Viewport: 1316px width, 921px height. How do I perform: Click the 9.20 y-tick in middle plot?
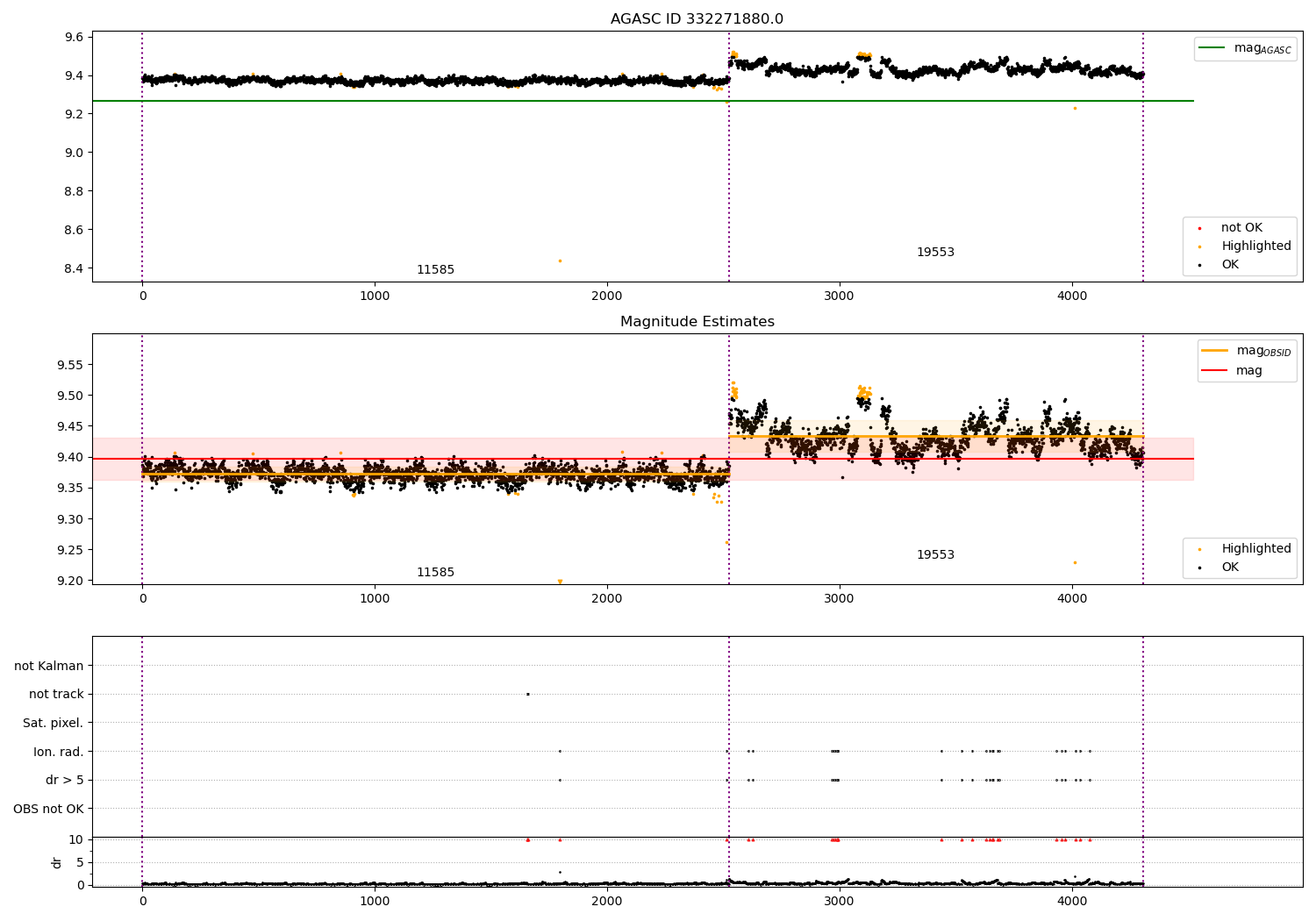[70, 581]
